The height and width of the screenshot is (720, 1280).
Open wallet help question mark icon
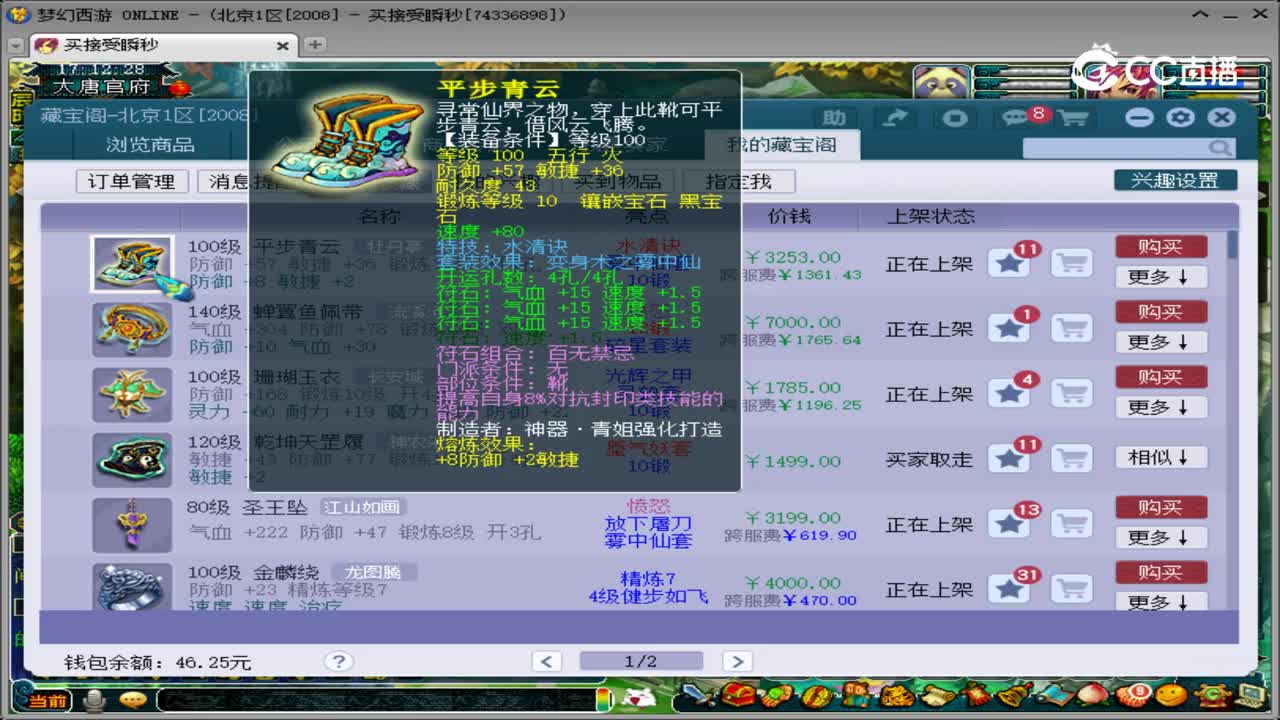[x=338, y=661]
